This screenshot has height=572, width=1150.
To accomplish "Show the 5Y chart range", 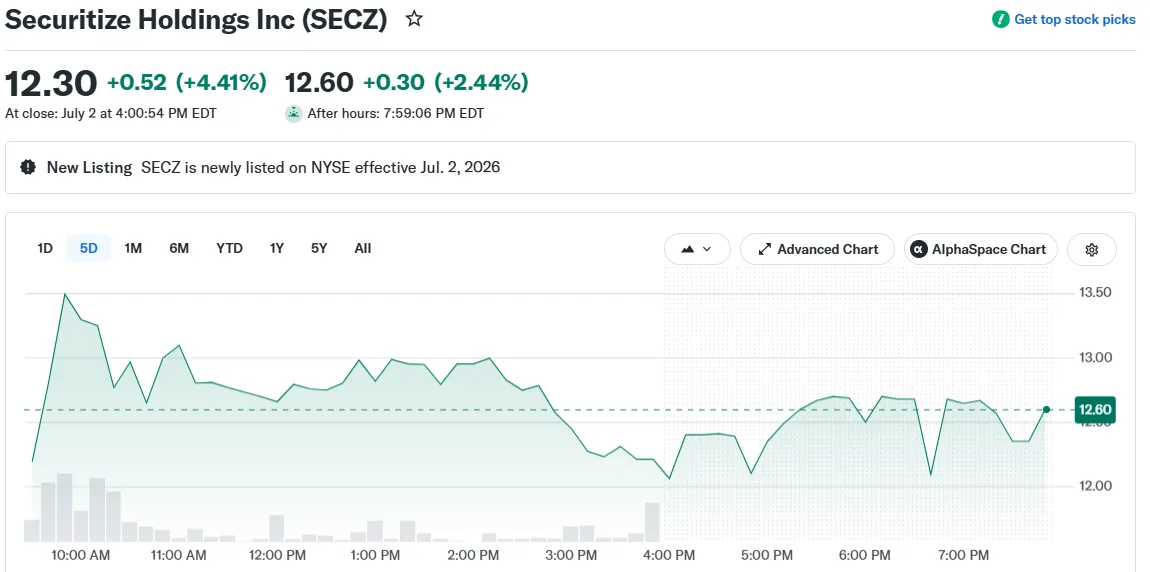I will 319,249.
